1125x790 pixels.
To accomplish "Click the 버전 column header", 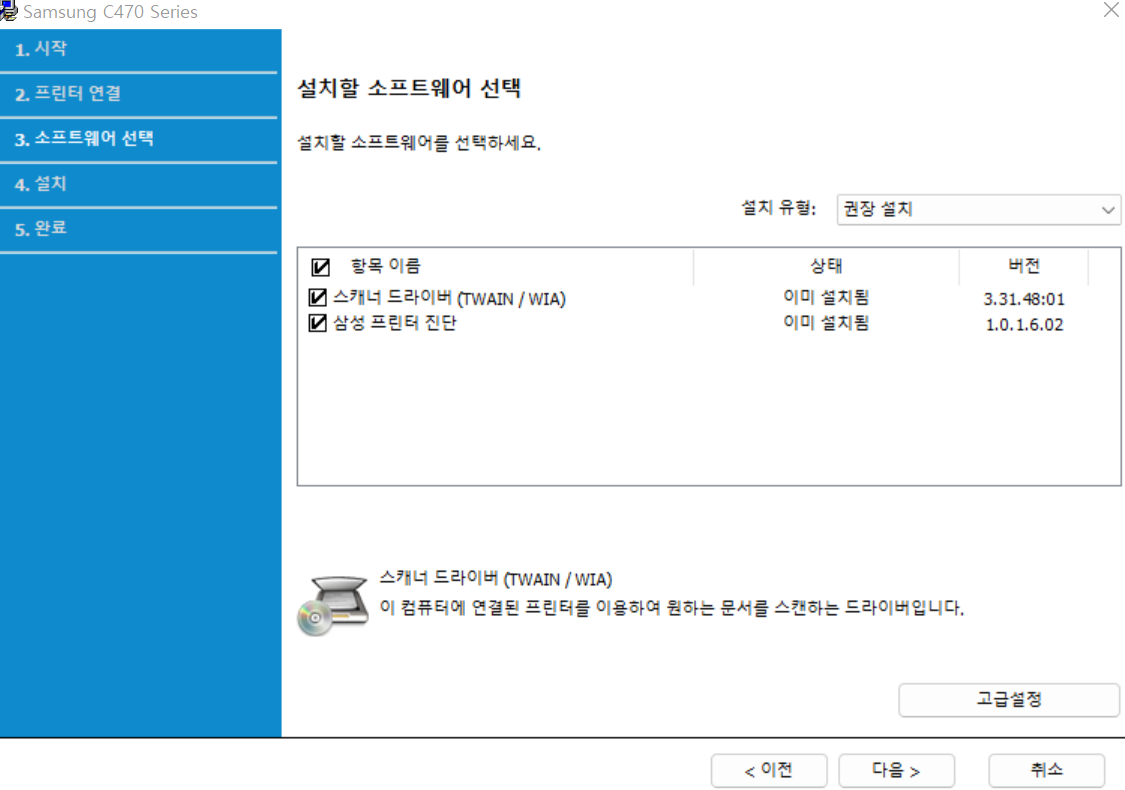I will pyautogui.click(x=1024, y=266).
